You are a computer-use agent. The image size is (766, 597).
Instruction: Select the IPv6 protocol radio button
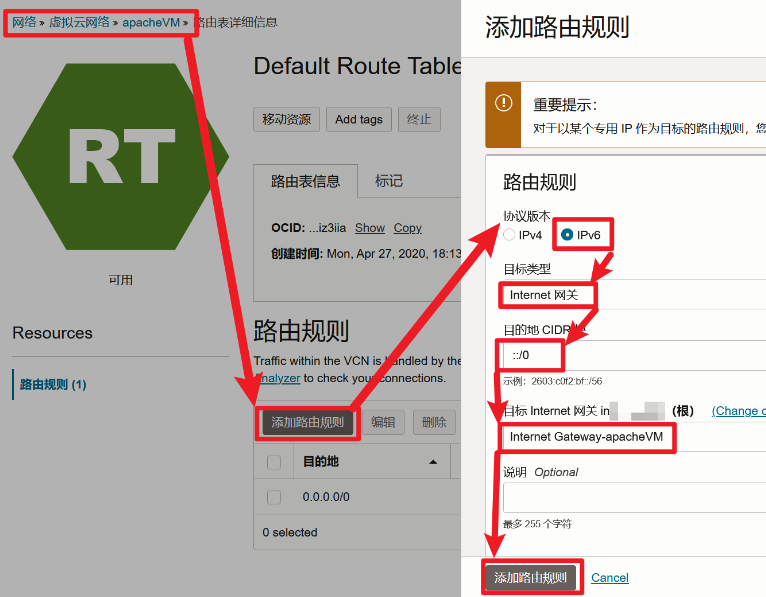[x=567, y=235]
